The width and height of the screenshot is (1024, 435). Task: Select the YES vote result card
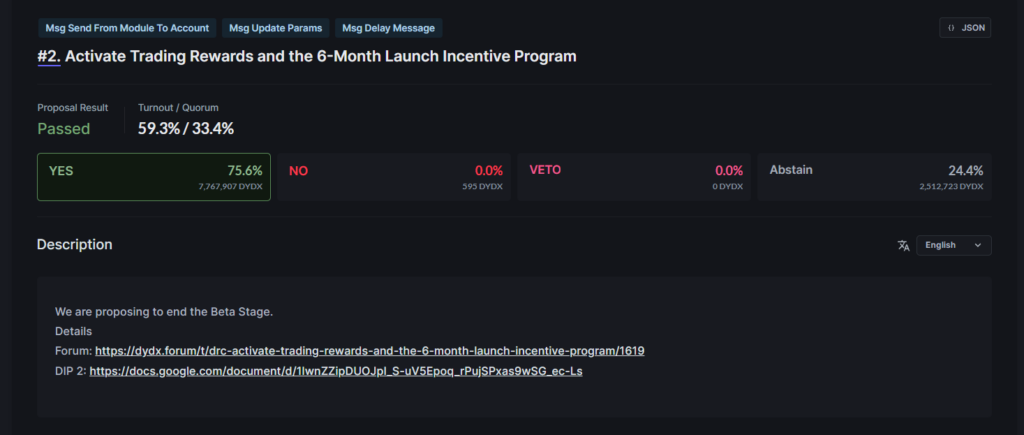(154, 177)
